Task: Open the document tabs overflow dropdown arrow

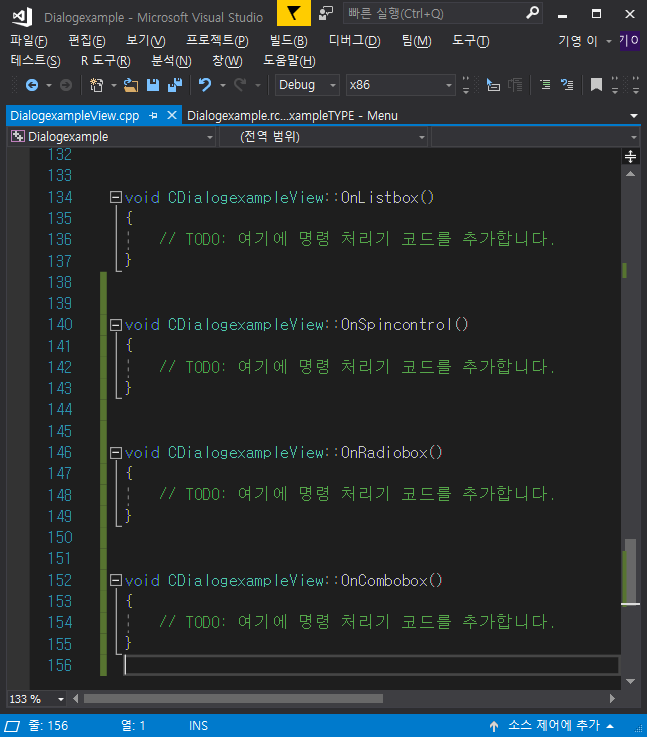Action: [634, 116]
